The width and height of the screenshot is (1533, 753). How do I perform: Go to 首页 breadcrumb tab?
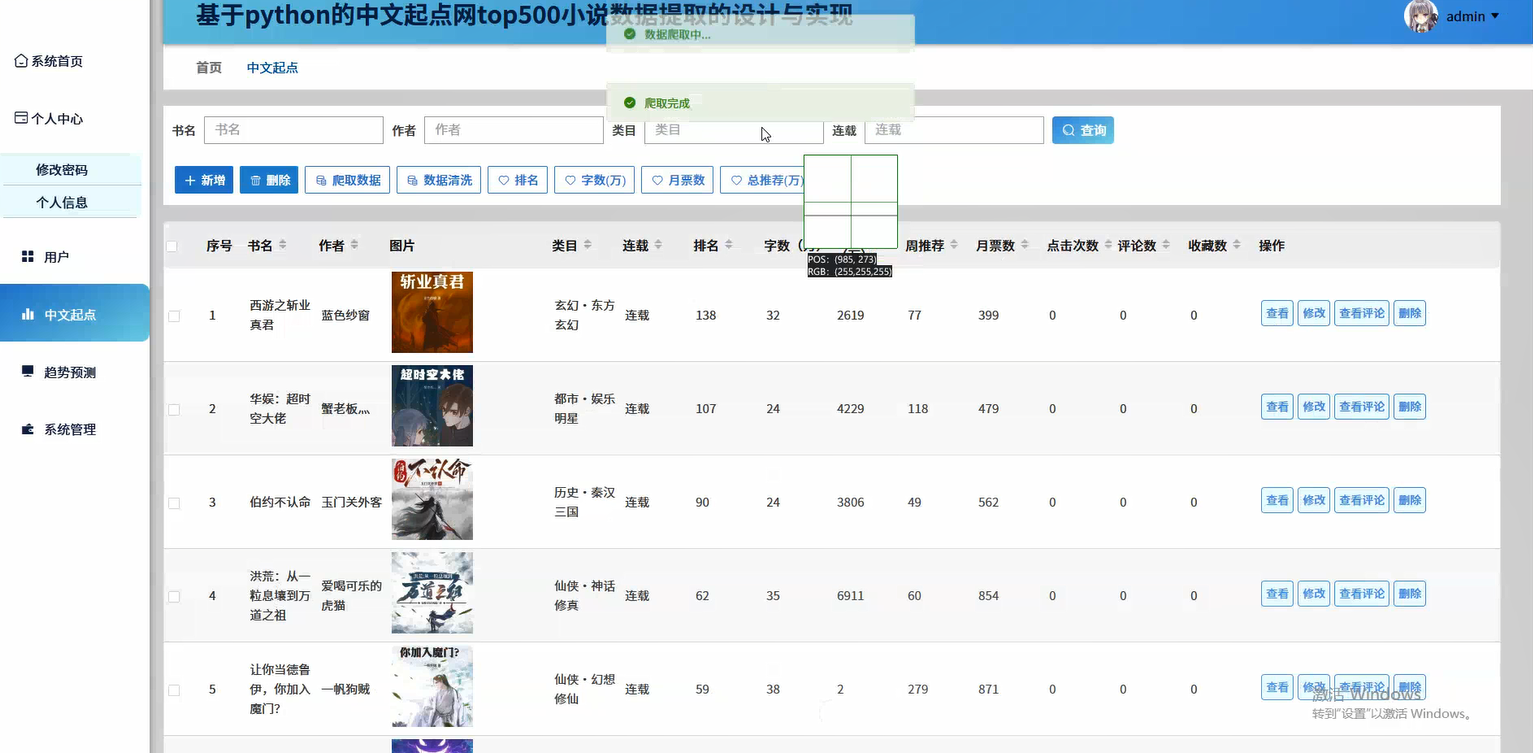[x=209, y=68]
